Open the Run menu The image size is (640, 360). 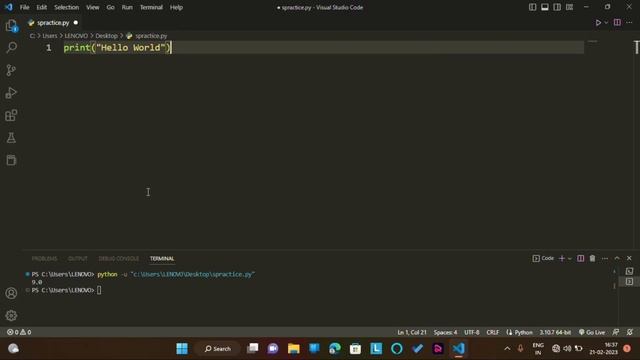coord(127,7)
